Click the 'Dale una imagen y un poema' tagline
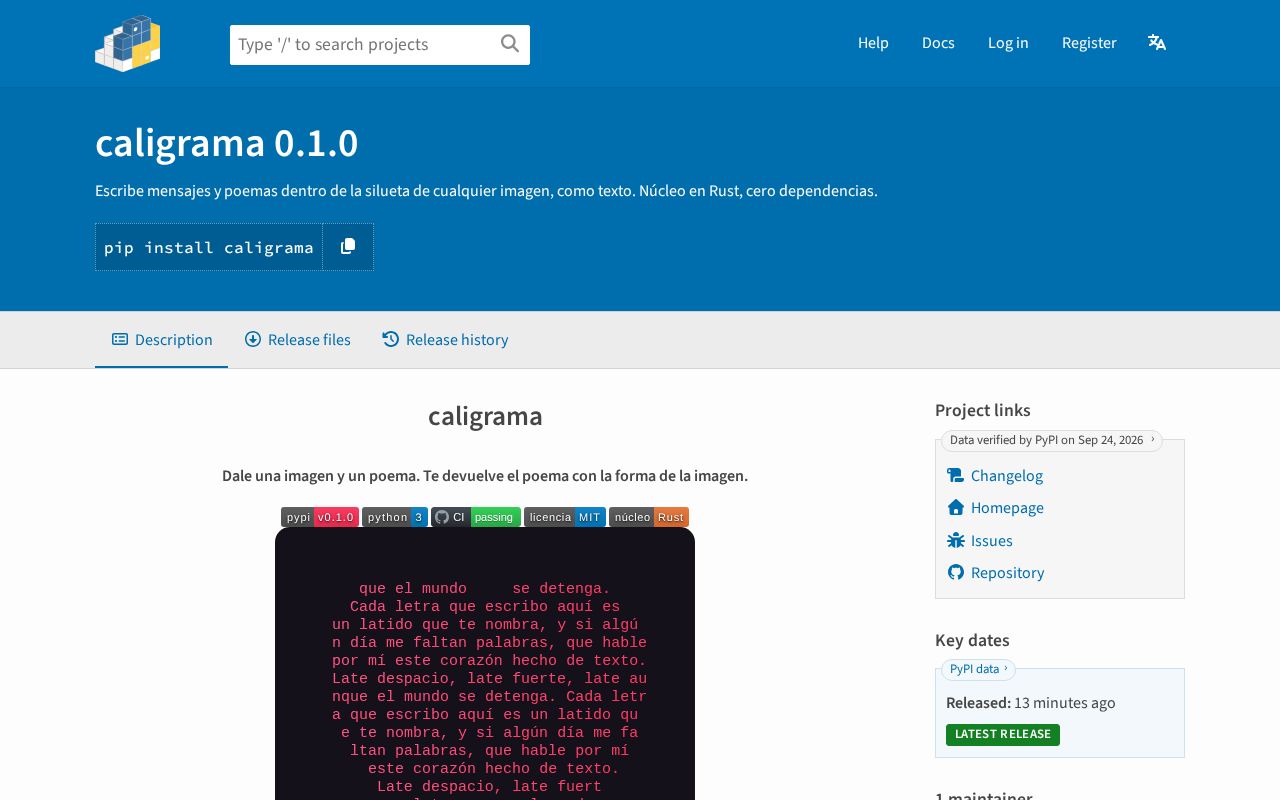This screenshot has height=800, width=1280. click(485, 476)
